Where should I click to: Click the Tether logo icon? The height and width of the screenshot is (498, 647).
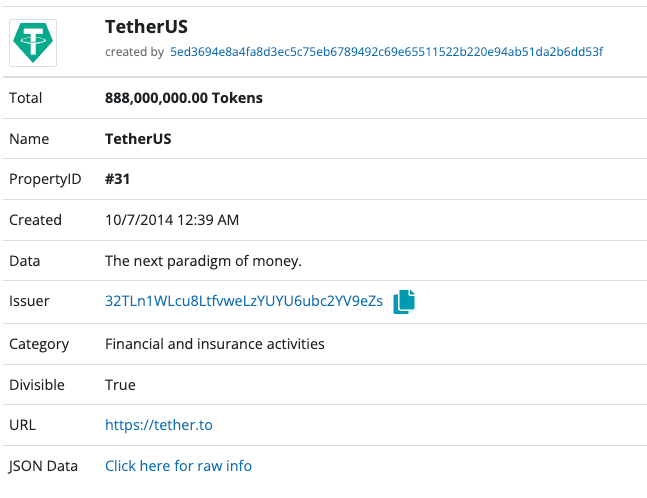(x=33, y=43)
